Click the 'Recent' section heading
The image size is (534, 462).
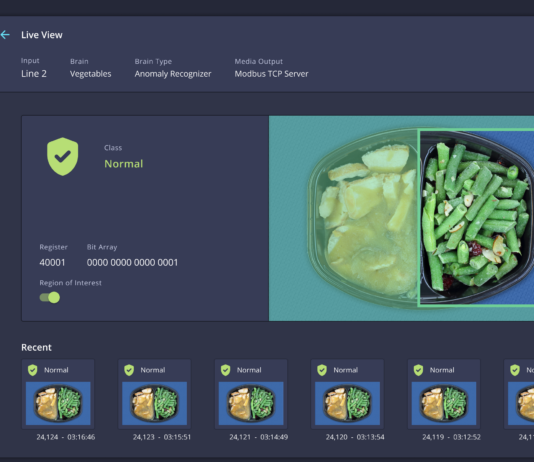pos(36,347)
